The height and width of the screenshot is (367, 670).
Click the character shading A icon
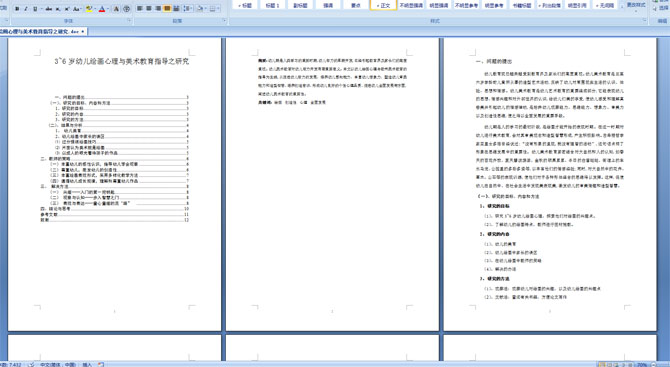pyautogui.click(x=116, y=9)
